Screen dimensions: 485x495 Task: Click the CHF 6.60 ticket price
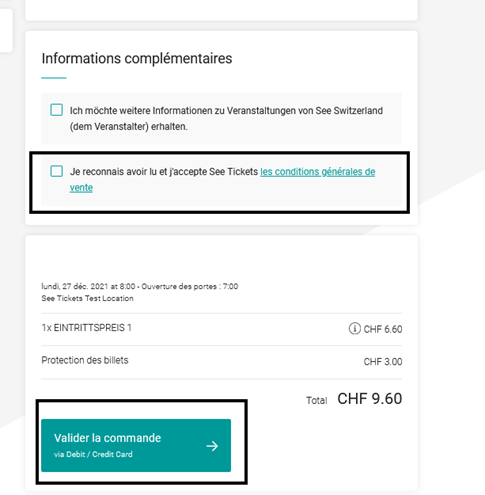click(383, 329)
